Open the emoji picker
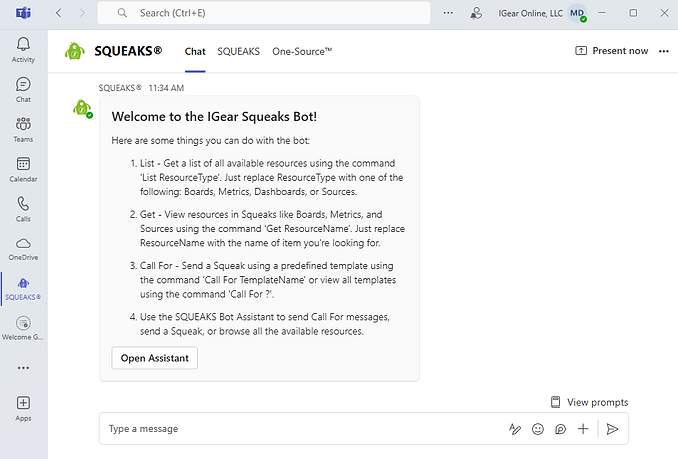 click(538, 428)
